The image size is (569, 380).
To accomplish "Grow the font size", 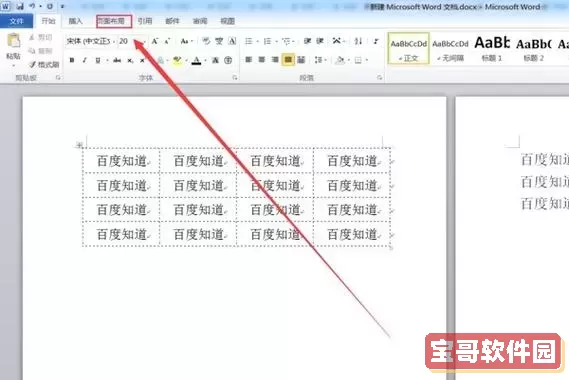I will 155,41.
